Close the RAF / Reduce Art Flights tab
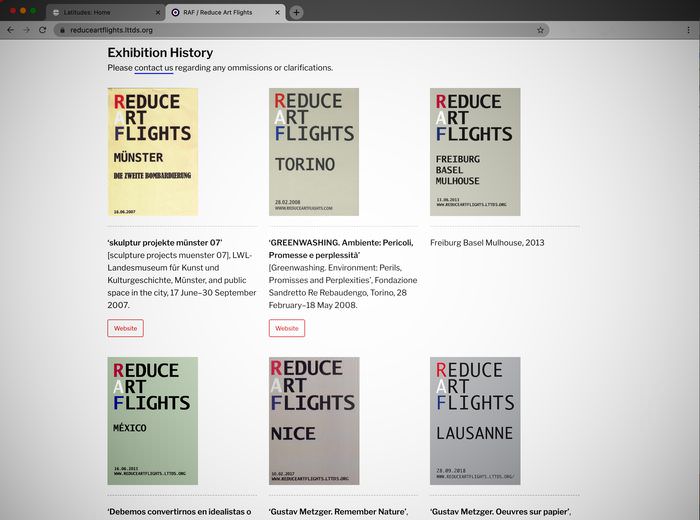Image resolution: width=700 pixels, height=520 pixels. point(277,12)
